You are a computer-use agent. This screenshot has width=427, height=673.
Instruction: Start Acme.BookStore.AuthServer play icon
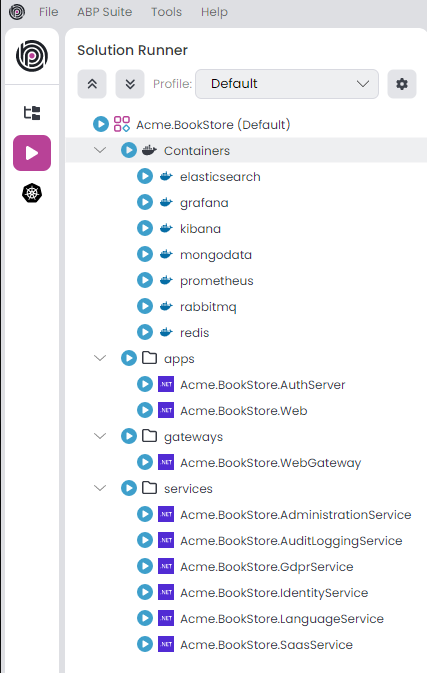[145, 384]
